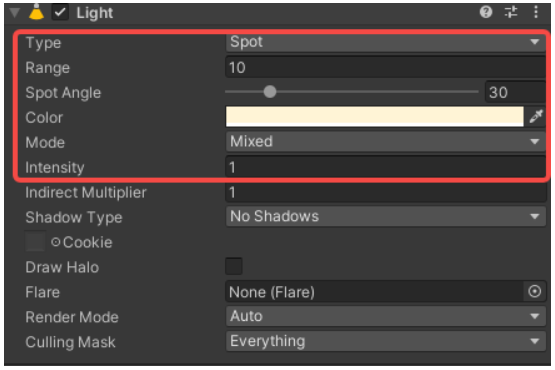Open the Type dropdown showing Spot
This screenshot has height=370, width=555.
coord(385,42)
